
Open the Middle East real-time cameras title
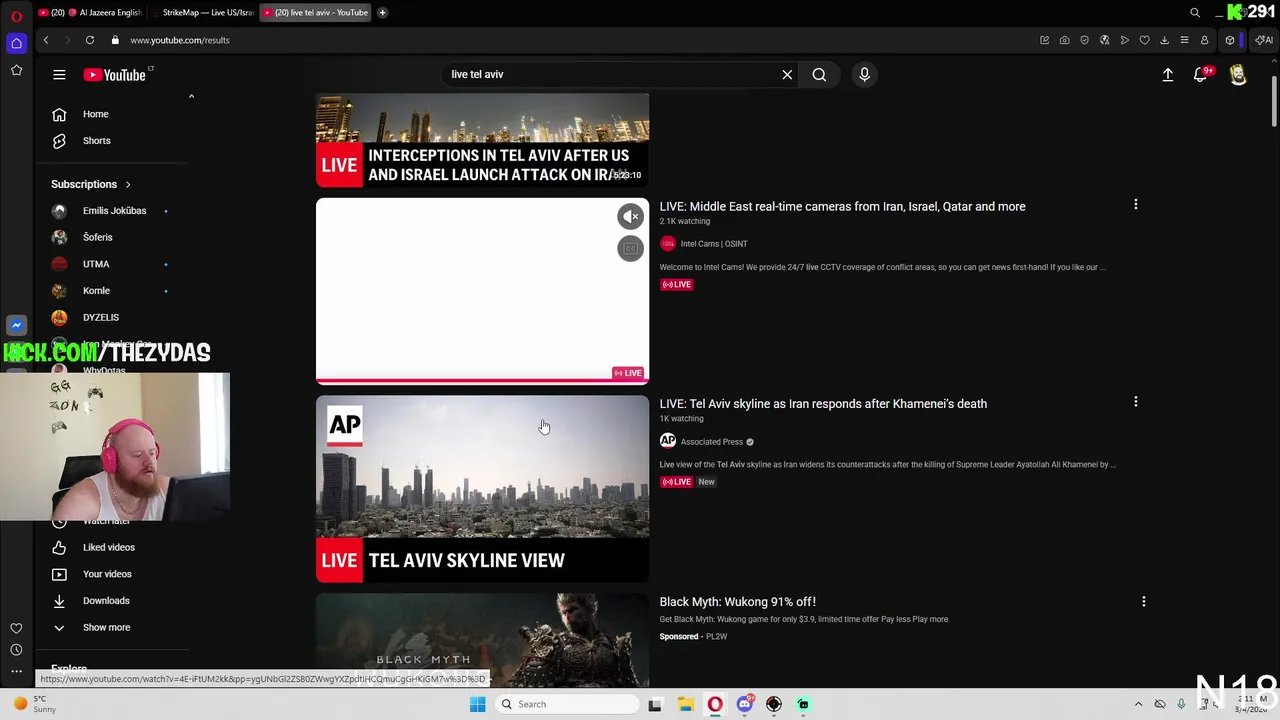tap(842, 207)
